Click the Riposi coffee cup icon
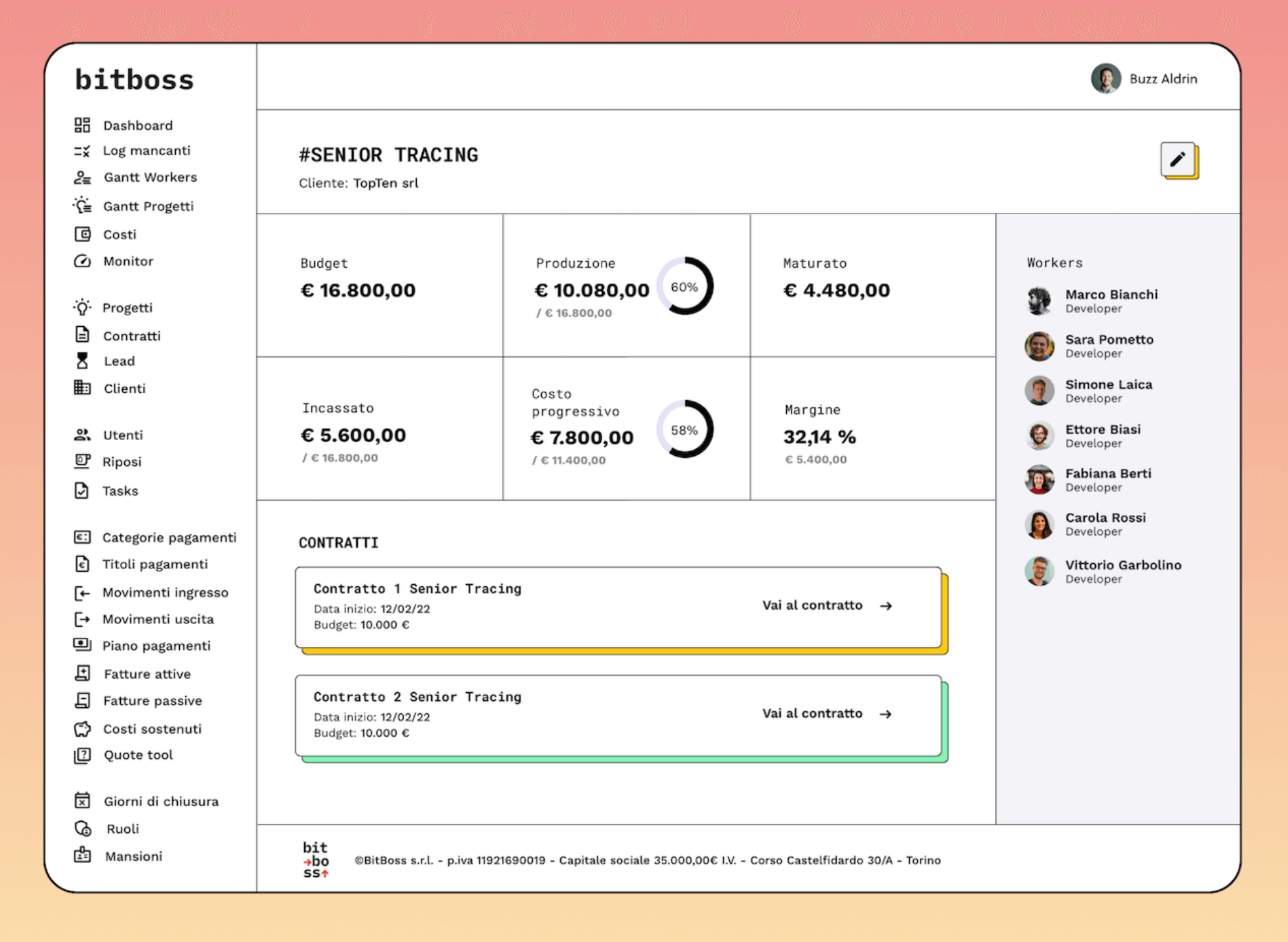1288x942 pixels. (82, 461)
